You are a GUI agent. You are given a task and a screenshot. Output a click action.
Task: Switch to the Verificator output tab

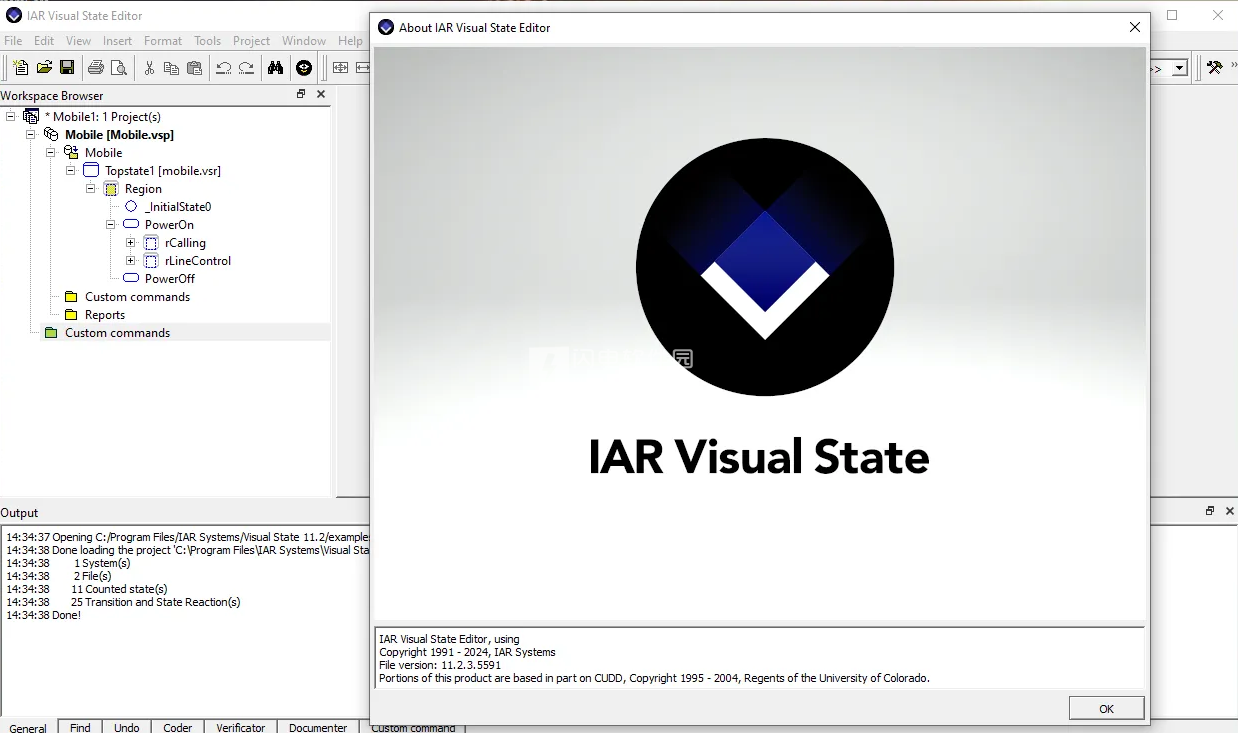[x=240, y=727]
